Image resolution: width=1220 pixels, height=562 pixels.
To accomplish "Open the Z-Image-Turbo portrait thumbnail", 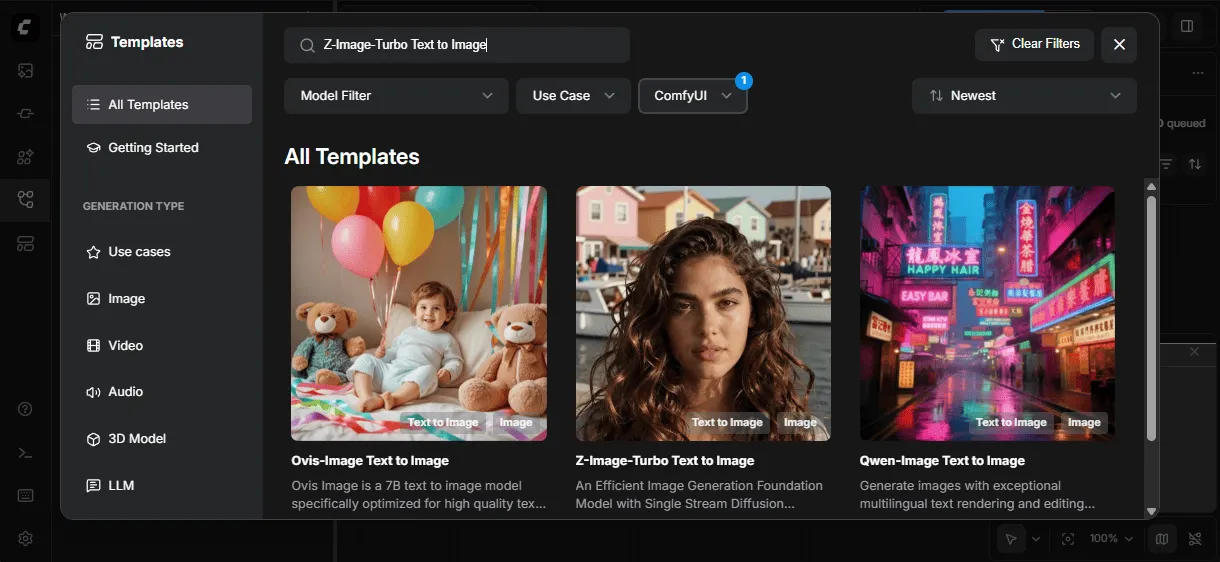I will pos(703,313).
